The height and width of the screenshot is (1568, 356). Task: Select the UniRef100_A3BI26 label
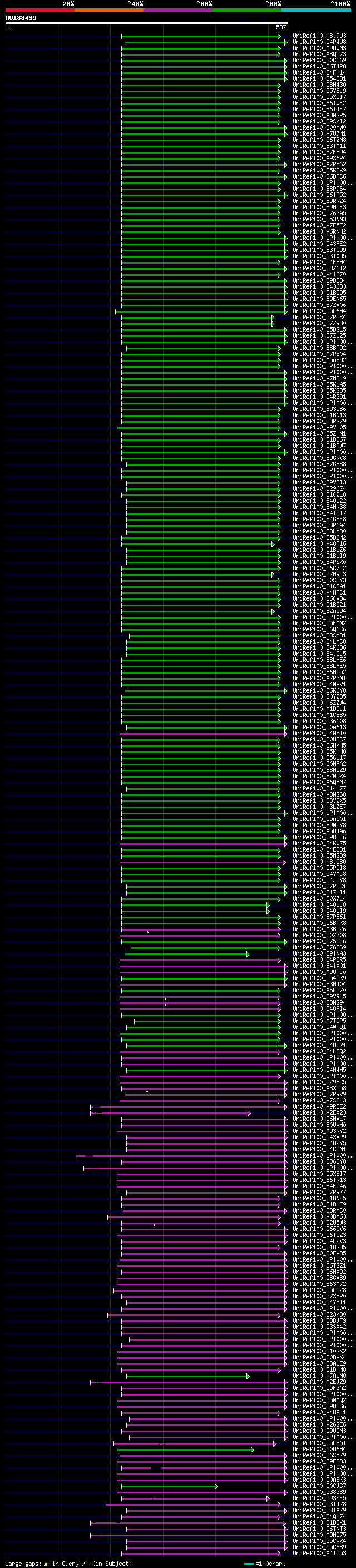[319, 929]
